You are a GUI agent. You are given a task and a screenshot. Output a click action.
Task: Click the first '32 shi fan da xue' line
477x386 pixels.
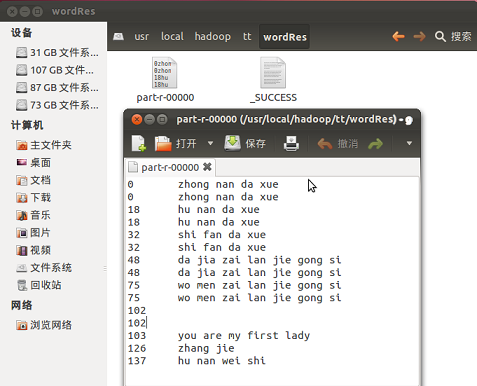coord(197,235)
